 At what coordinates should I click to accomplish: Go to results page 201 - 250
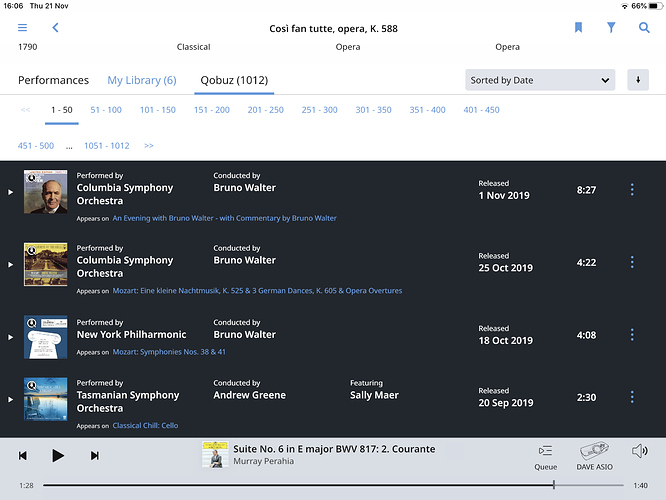265,110
